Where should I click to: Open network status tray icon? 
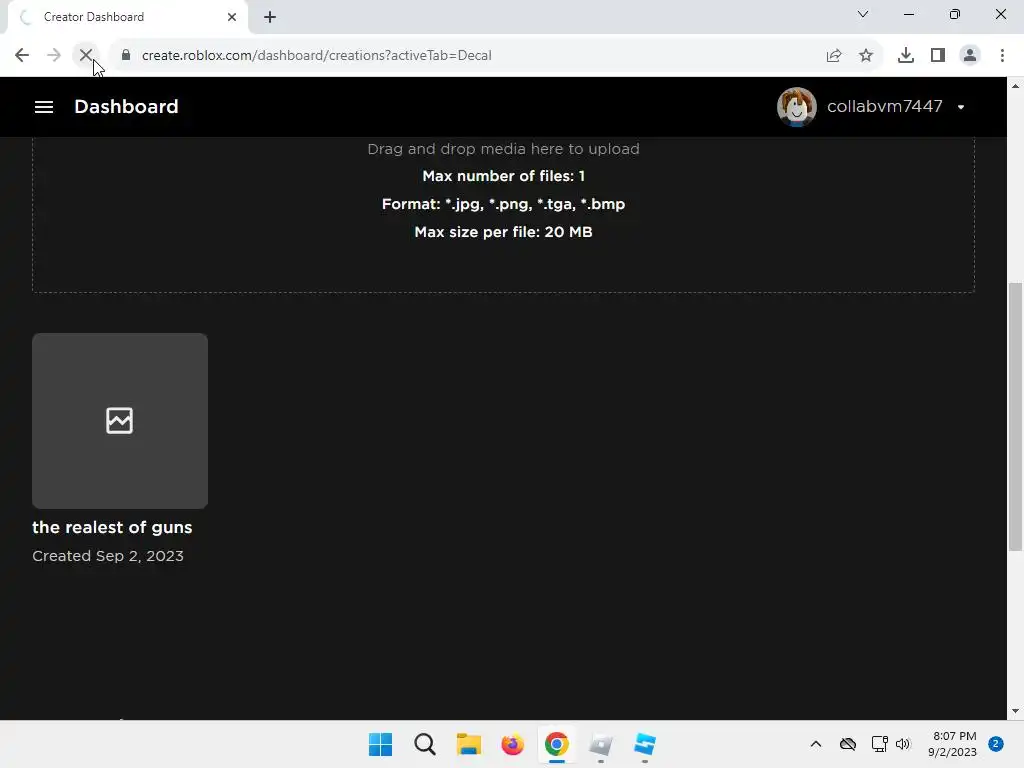879,744
